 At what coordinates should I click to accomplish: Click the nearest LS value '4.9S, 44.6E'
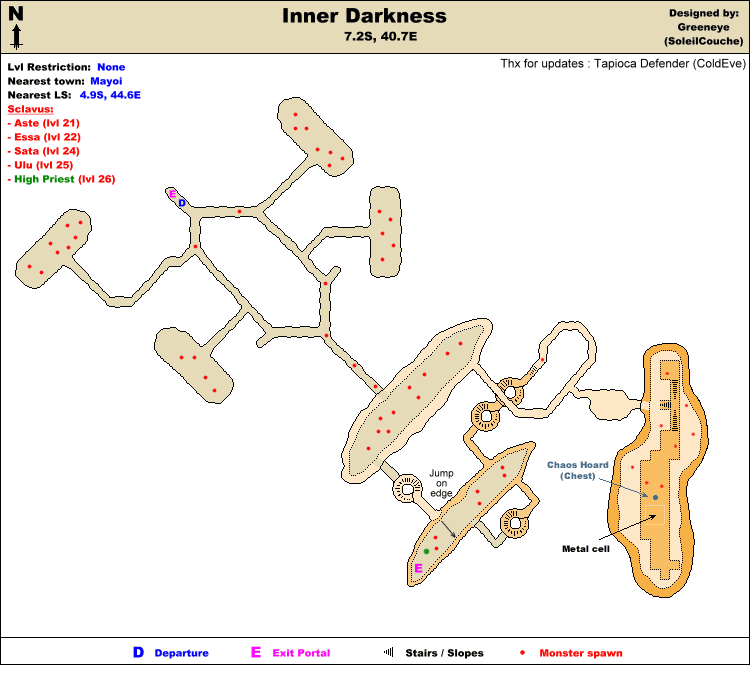pyautogui.click(x=110, y=95)
